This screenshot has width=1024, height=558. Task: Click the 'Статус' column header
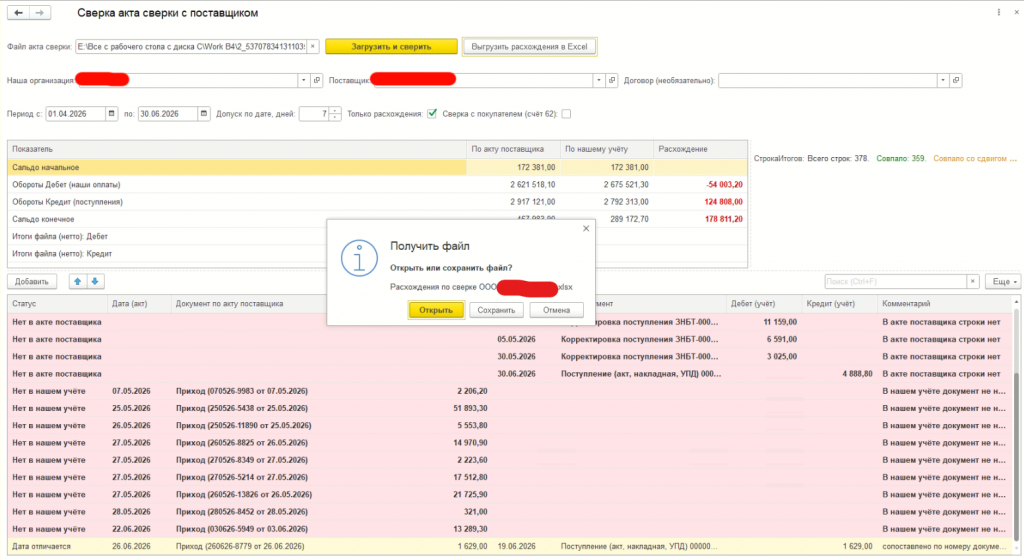tap(57, 304)
